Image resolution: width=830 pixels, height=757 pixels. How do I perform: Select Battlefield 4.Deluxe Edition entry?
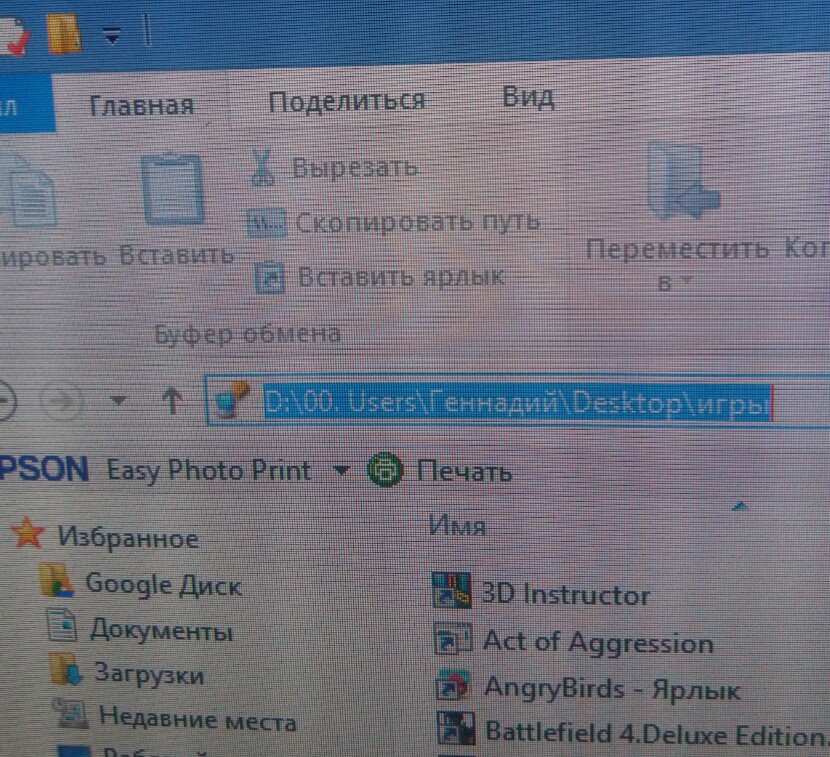[x=656, y=733]
